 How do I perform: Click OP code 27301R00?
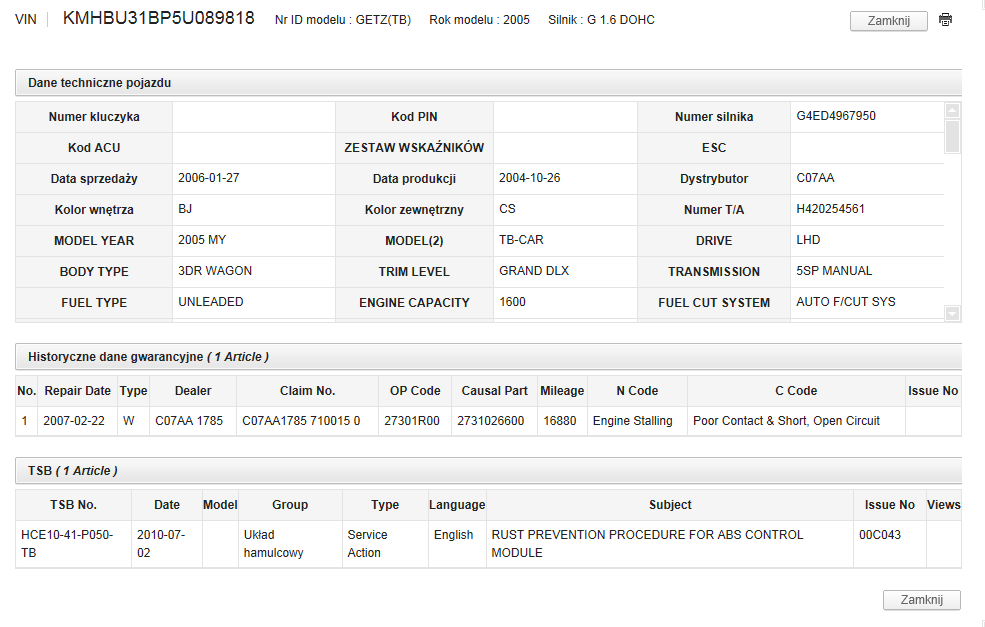[x=411, y=421]
